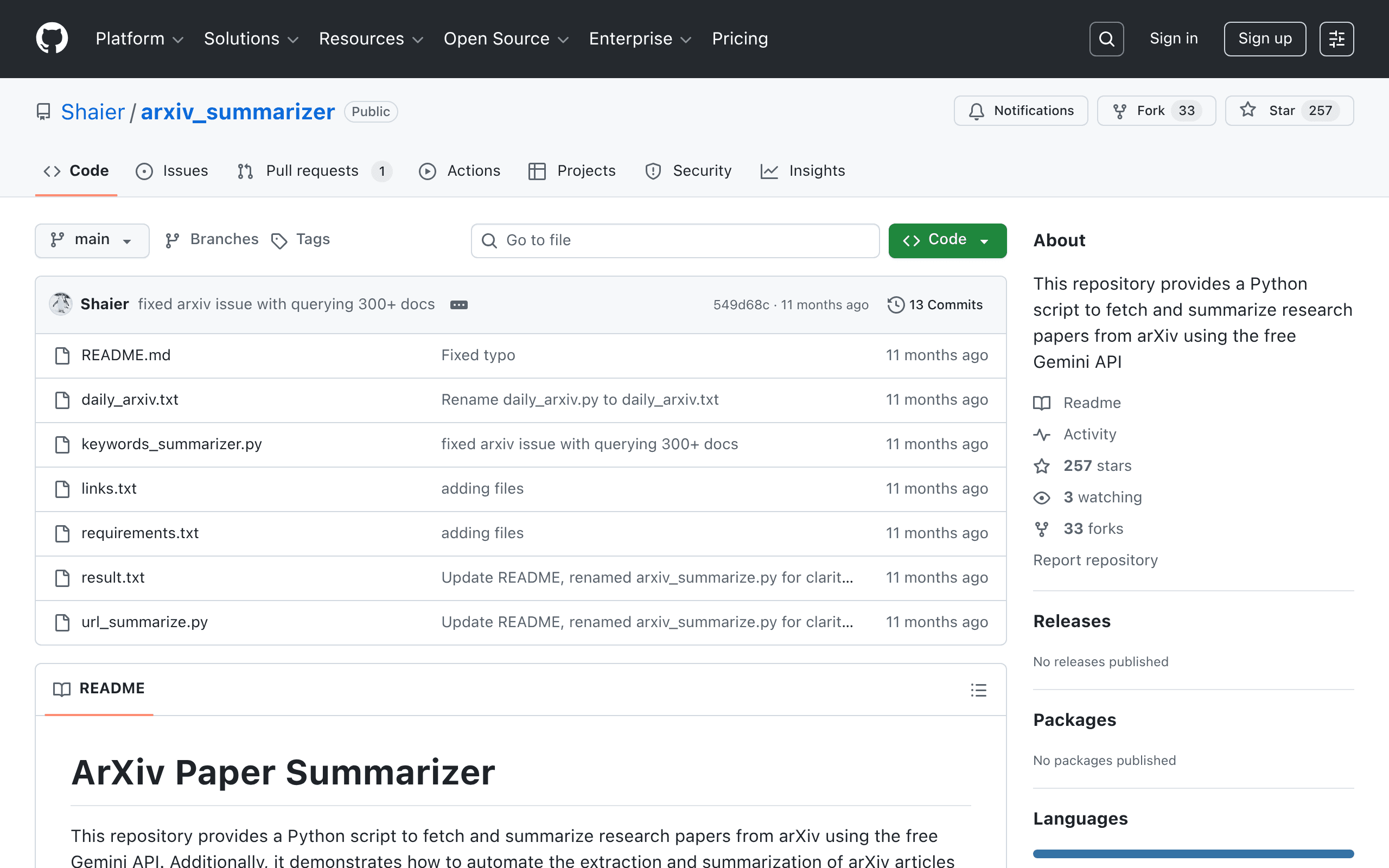Click the branch icon beside Branches

(172, 240)
